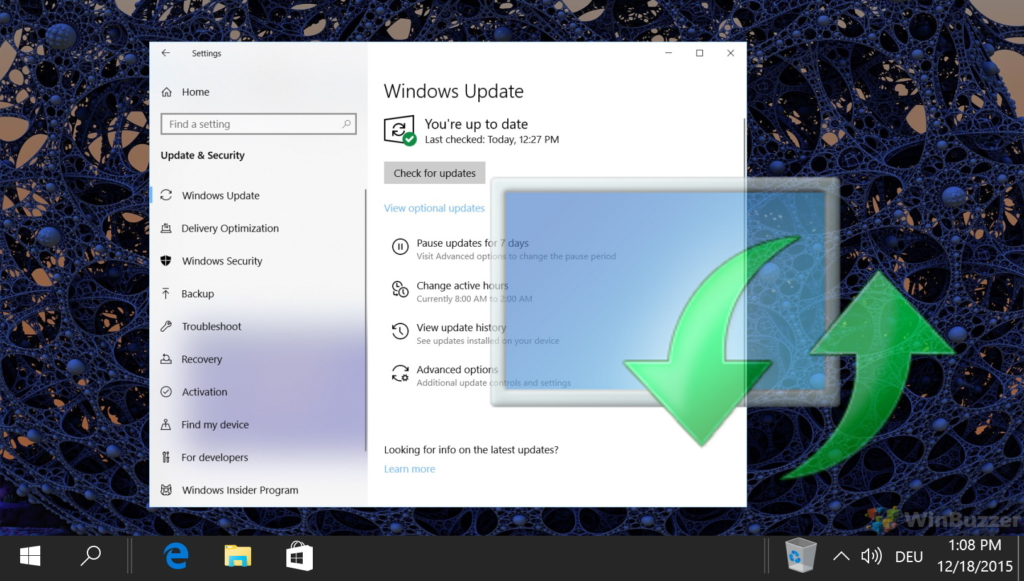Click the up-to-date status icon

(x=400, y=131)
